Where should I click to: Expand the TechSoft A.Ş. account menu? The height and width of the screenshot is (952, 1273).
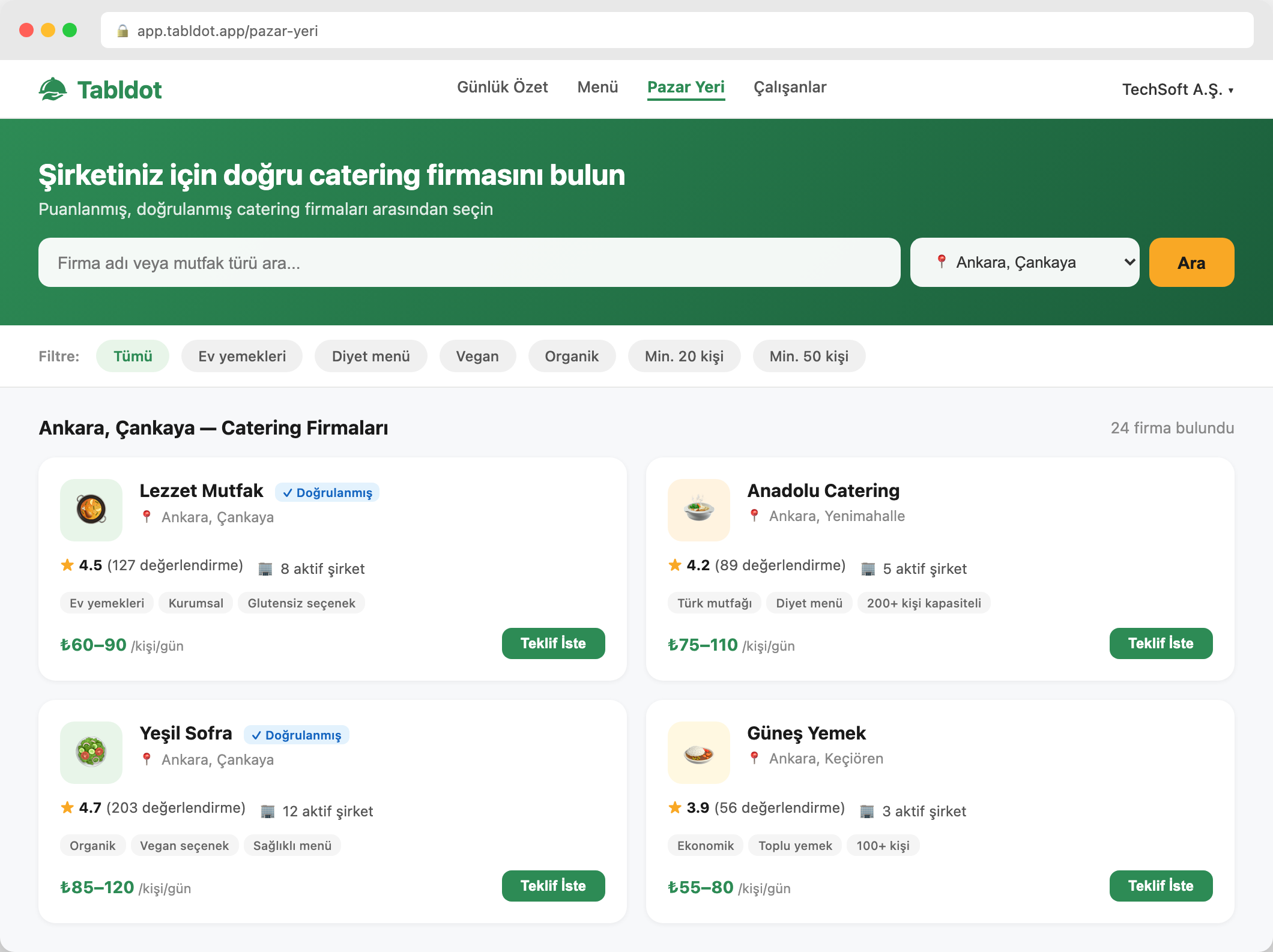[1177, 89]
